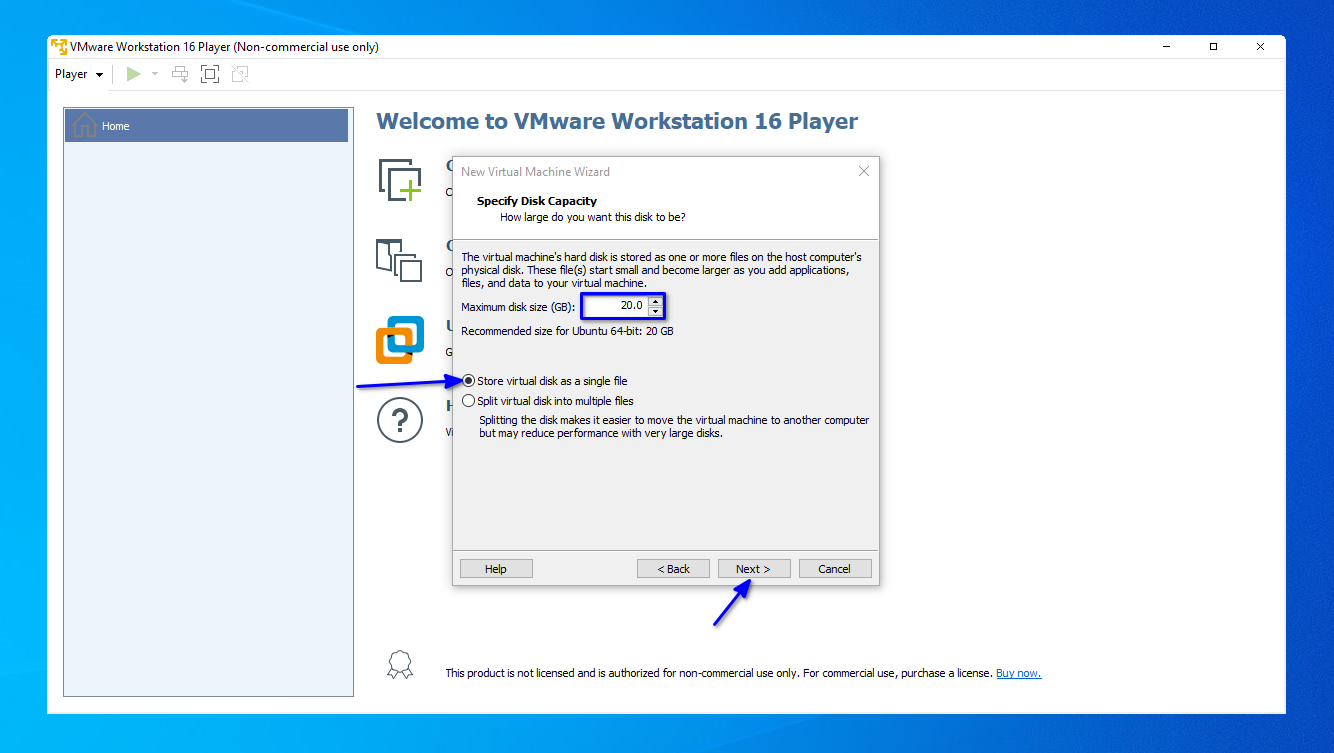Click the Open Virtual Machine icon

point(399,261)
